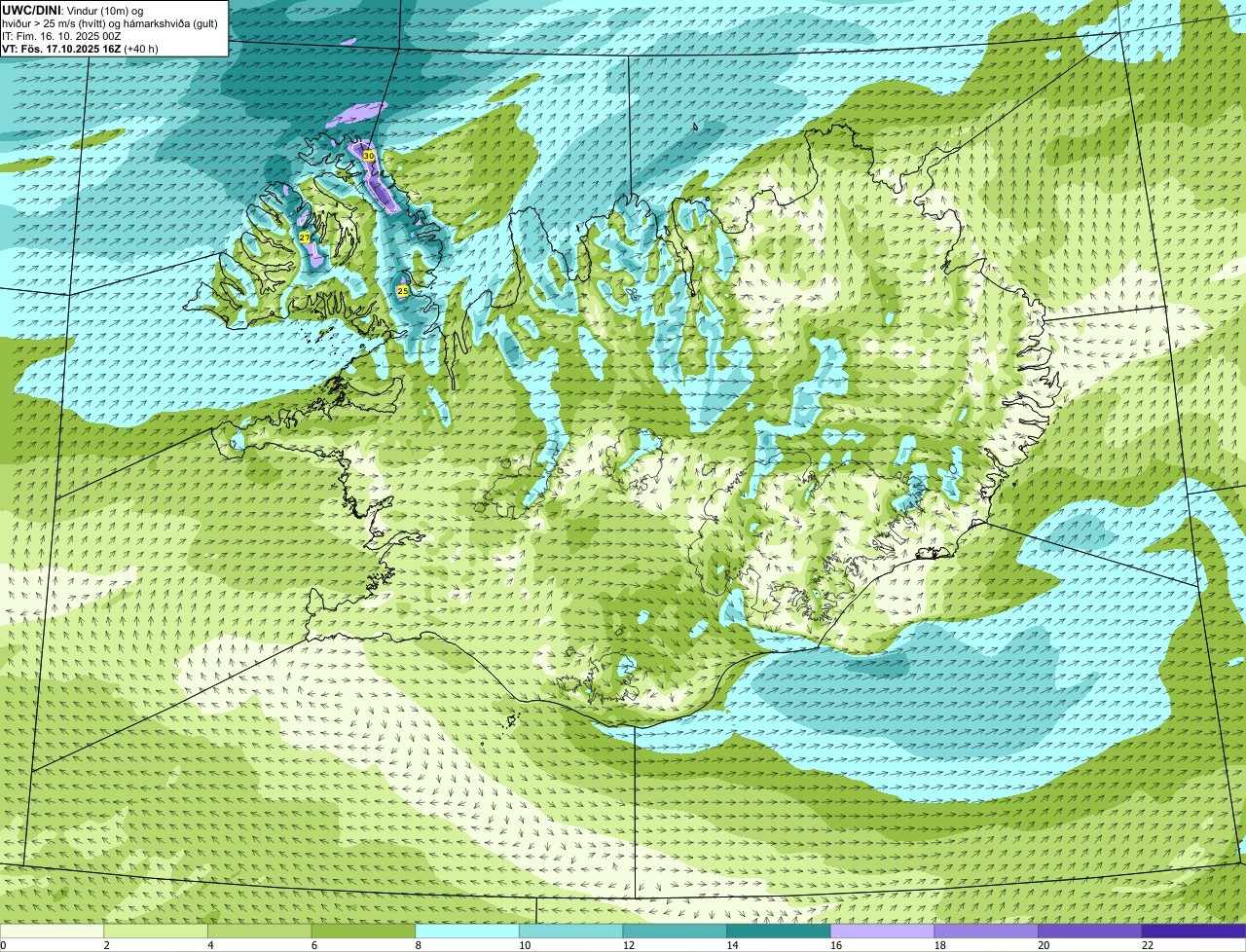Click the scale number 2
The width and height of the screenshot is (1246, 952).
[x=105, y=945]
